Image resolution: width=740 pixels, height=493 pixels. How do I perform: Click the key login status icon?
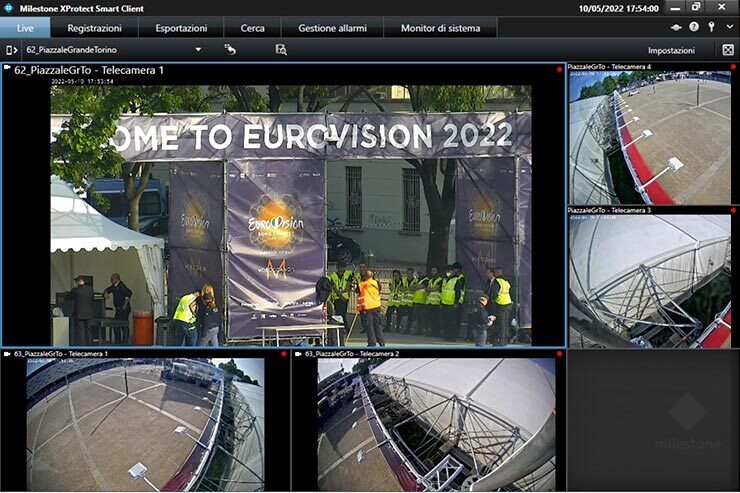[711, 27]
